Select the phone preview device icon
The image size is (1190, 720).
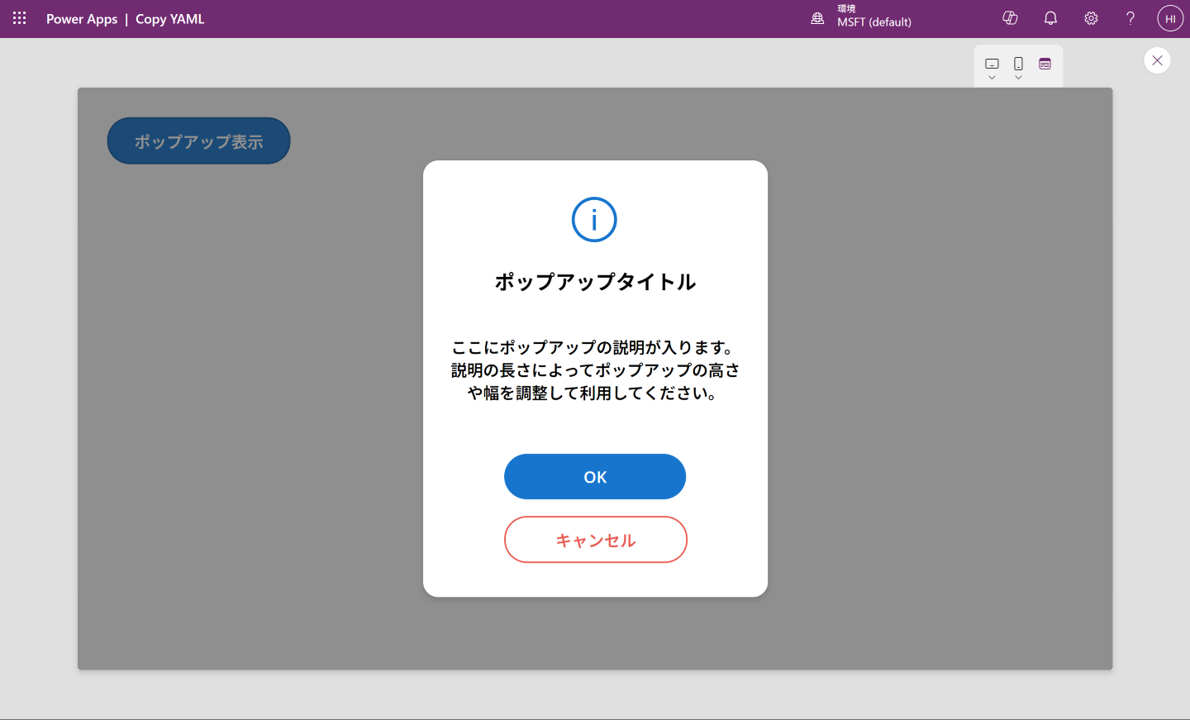pyautogui.click(x=1018, y=63)
